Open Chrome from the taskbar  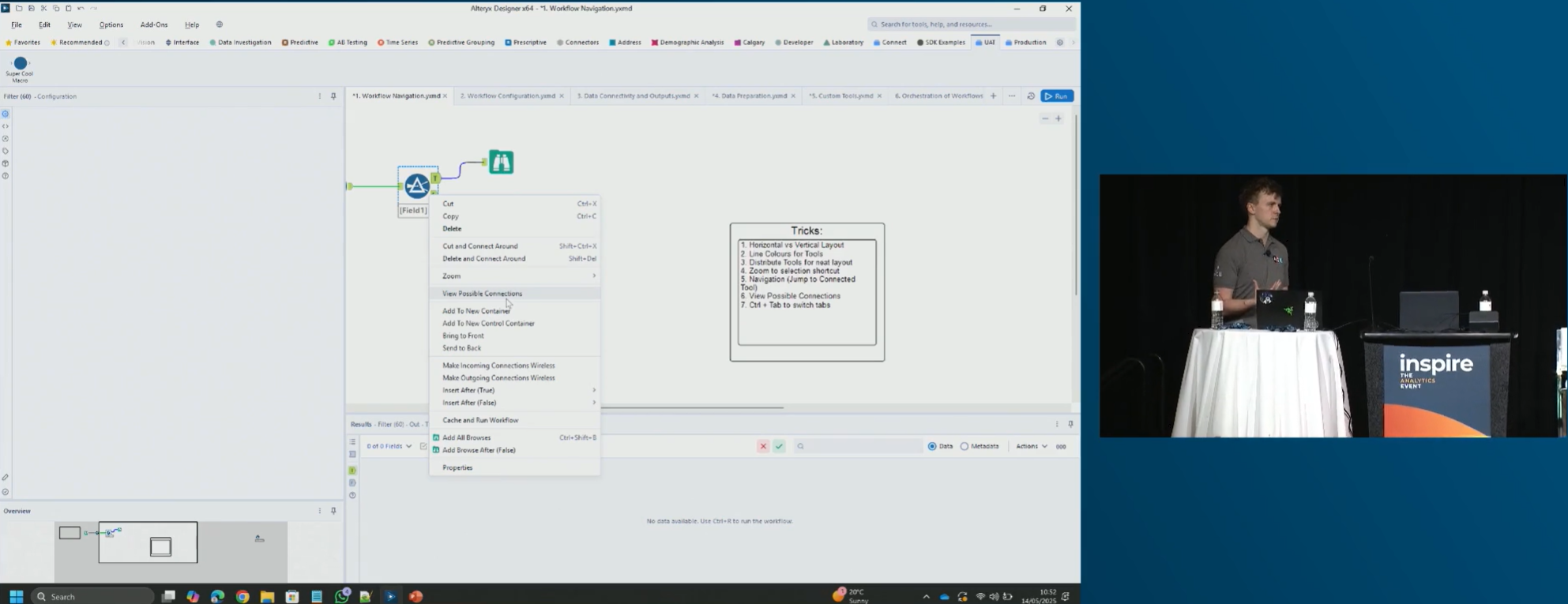pyautogui.click(x=243, y=596)
